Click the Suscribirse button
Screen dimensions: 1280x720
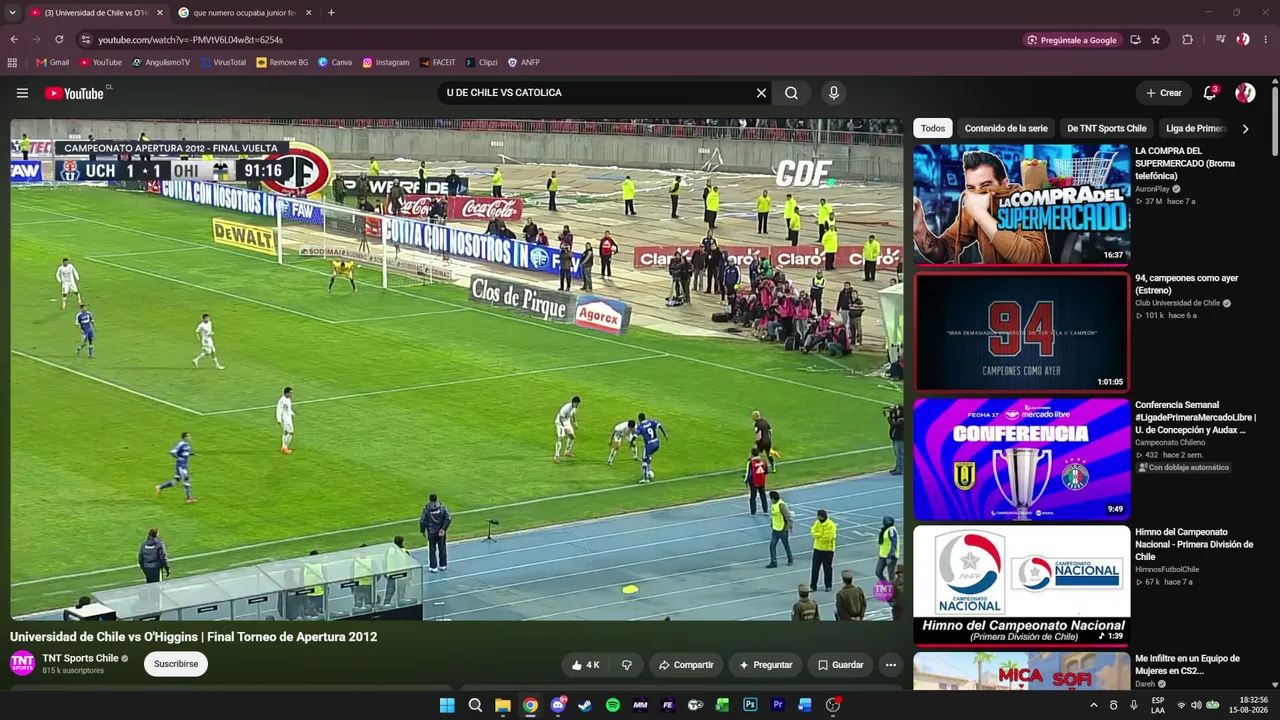[x=176, y=664]
